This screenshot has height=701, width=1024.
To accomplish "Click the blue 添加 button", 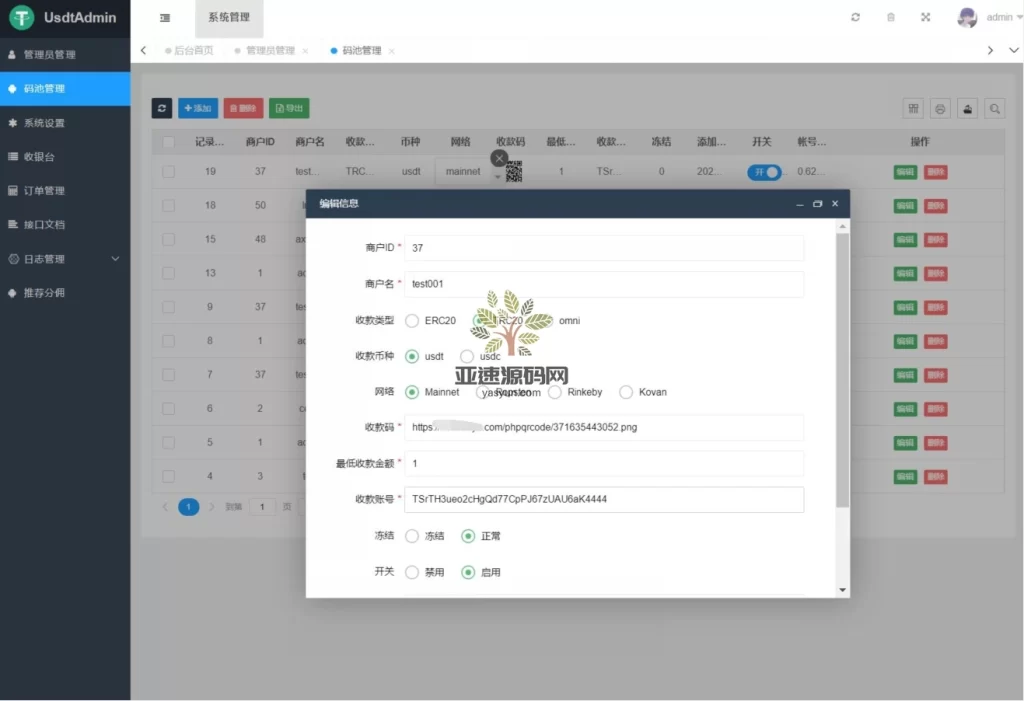I will point(197,108).
